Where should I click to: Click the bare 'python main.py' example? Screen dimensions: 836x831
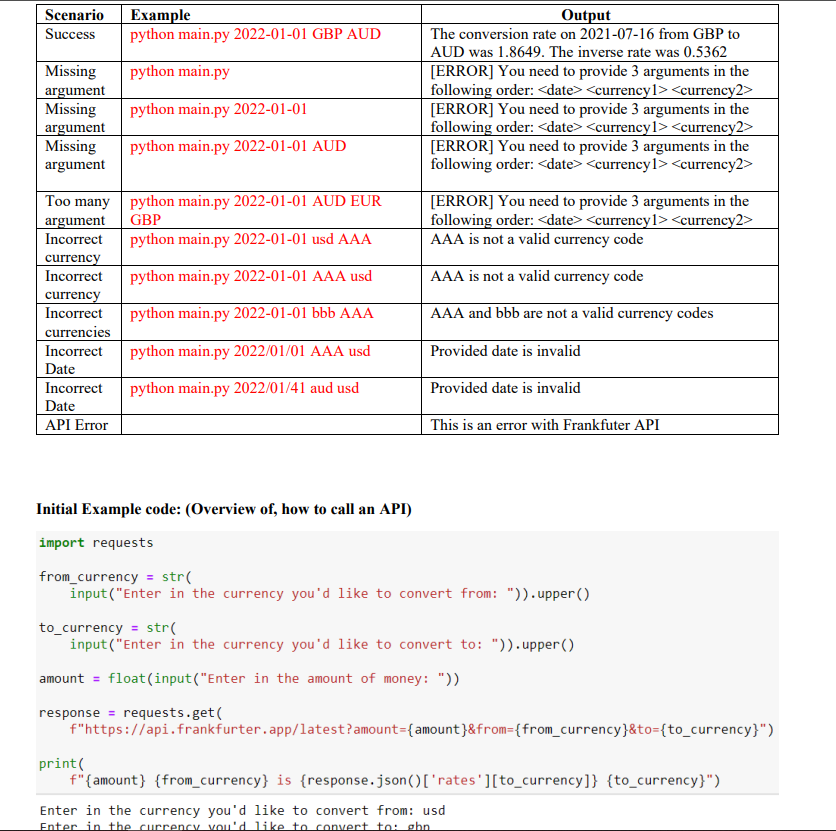[x=180, y=71]
